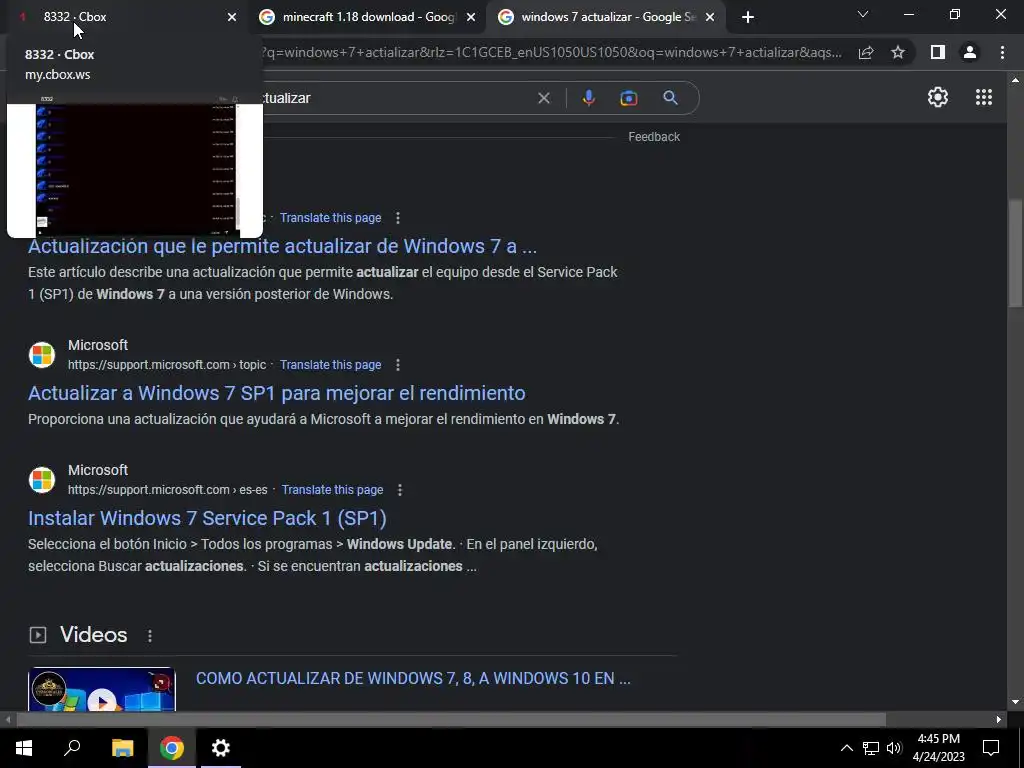Open the Windows Start menu

coord(24,748)
